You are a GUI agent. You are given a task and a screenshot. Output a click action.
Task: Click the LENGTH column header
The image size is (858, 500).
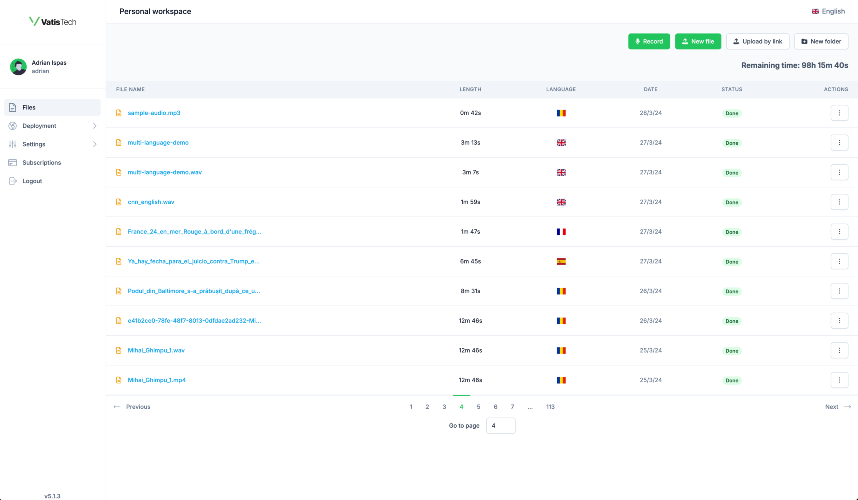(x=470, y=89)
